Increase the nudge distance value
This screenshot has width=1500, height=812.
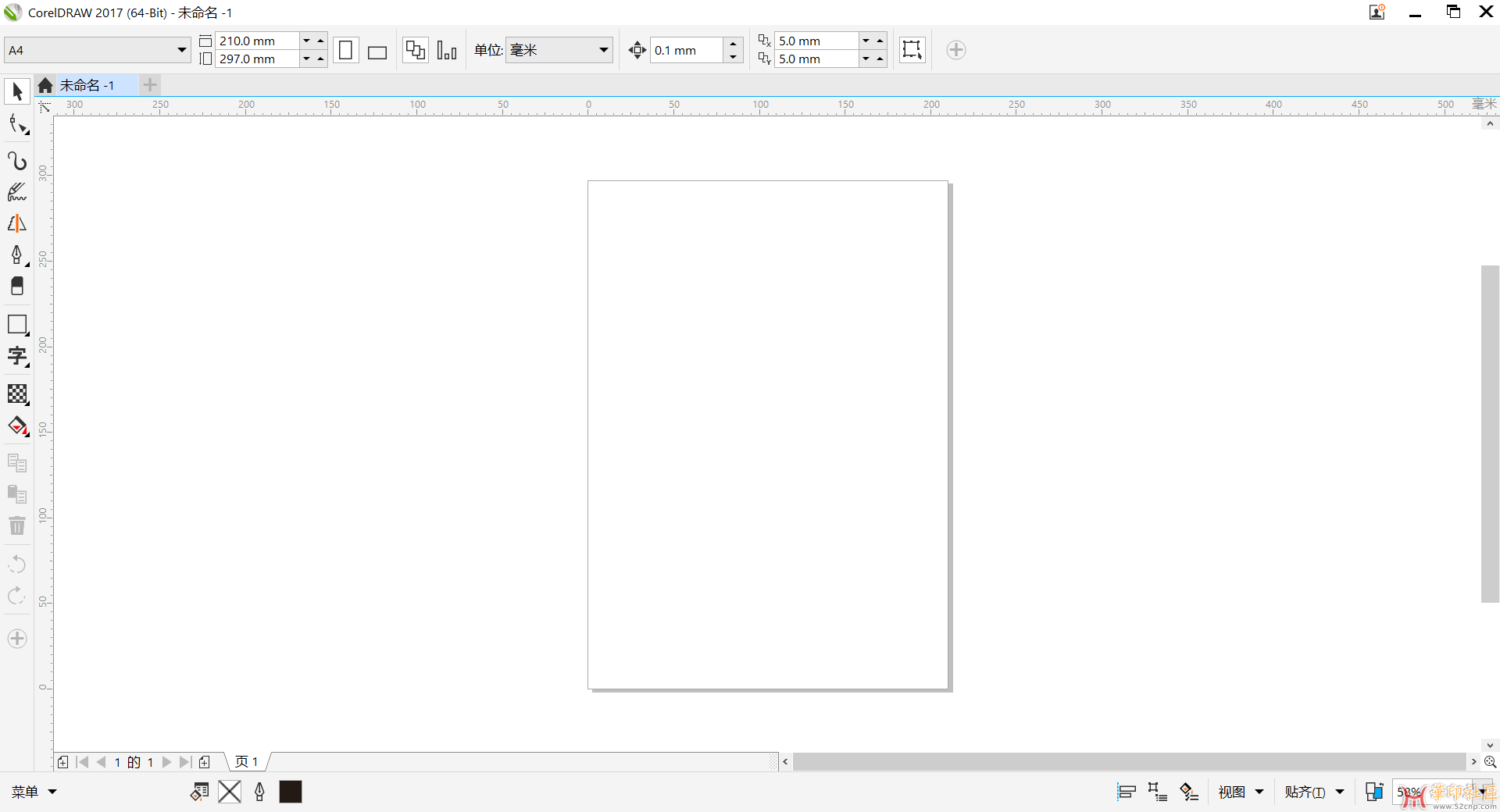coord(733,43)
